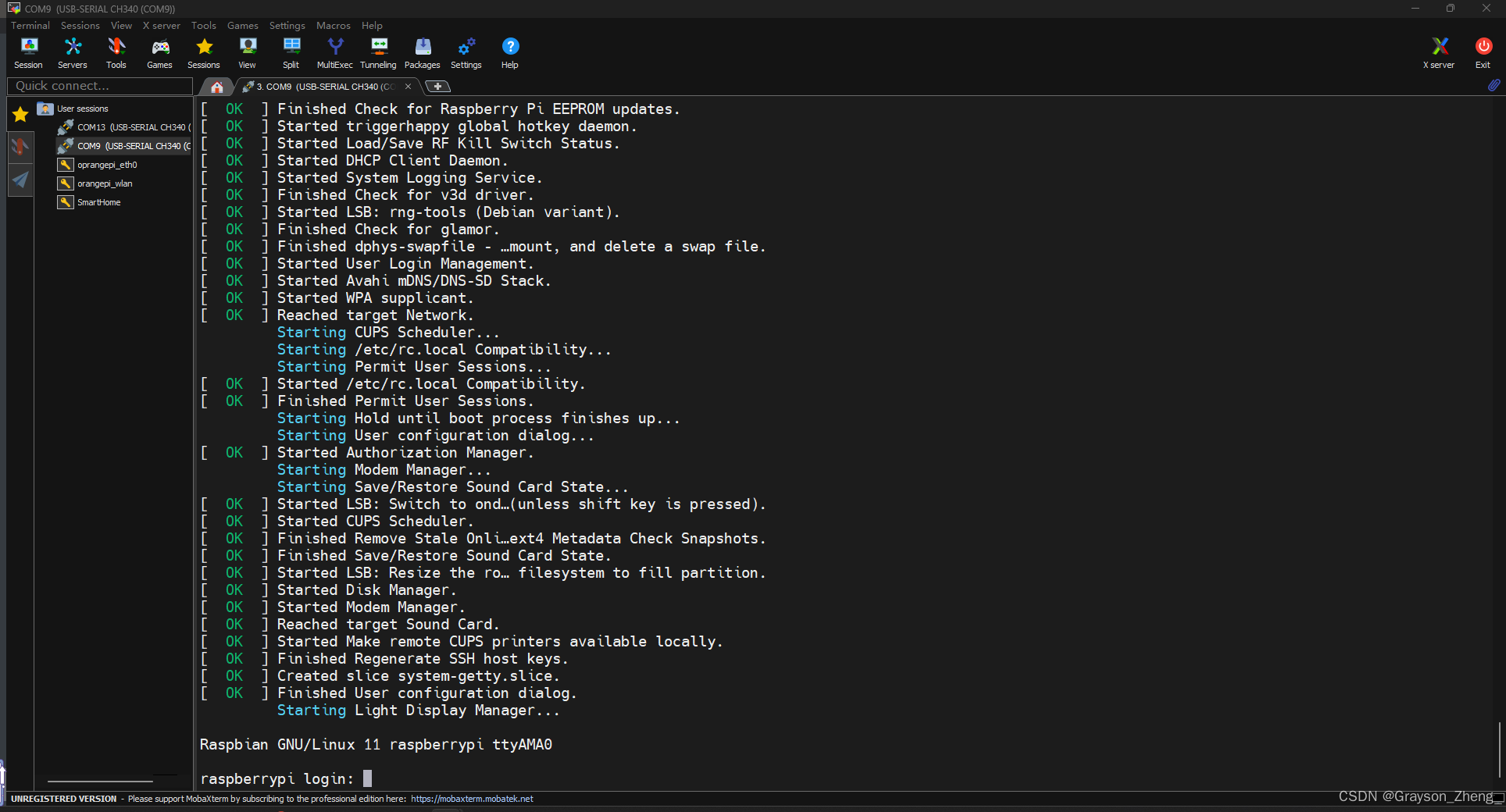
Task: Click 'Starting Light Display Manager...' line
Action: pyautogui.click(x=419, y=710)
